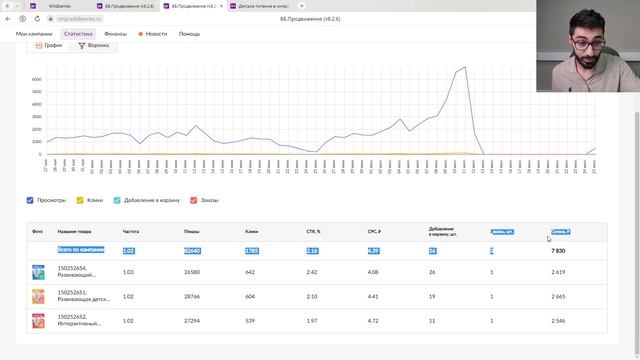640x360 pixels.
Task: Click the address bar URL field
Action: (80, 19)
